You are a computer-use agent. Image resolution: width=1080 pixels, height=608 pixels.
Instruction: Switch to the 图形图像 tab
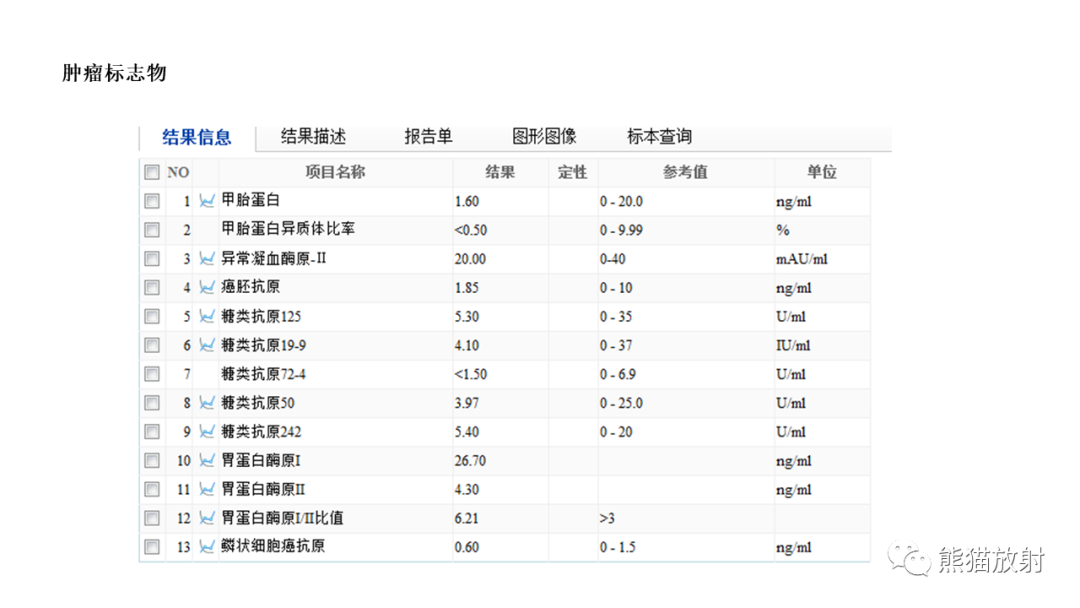tap(544, 136)
